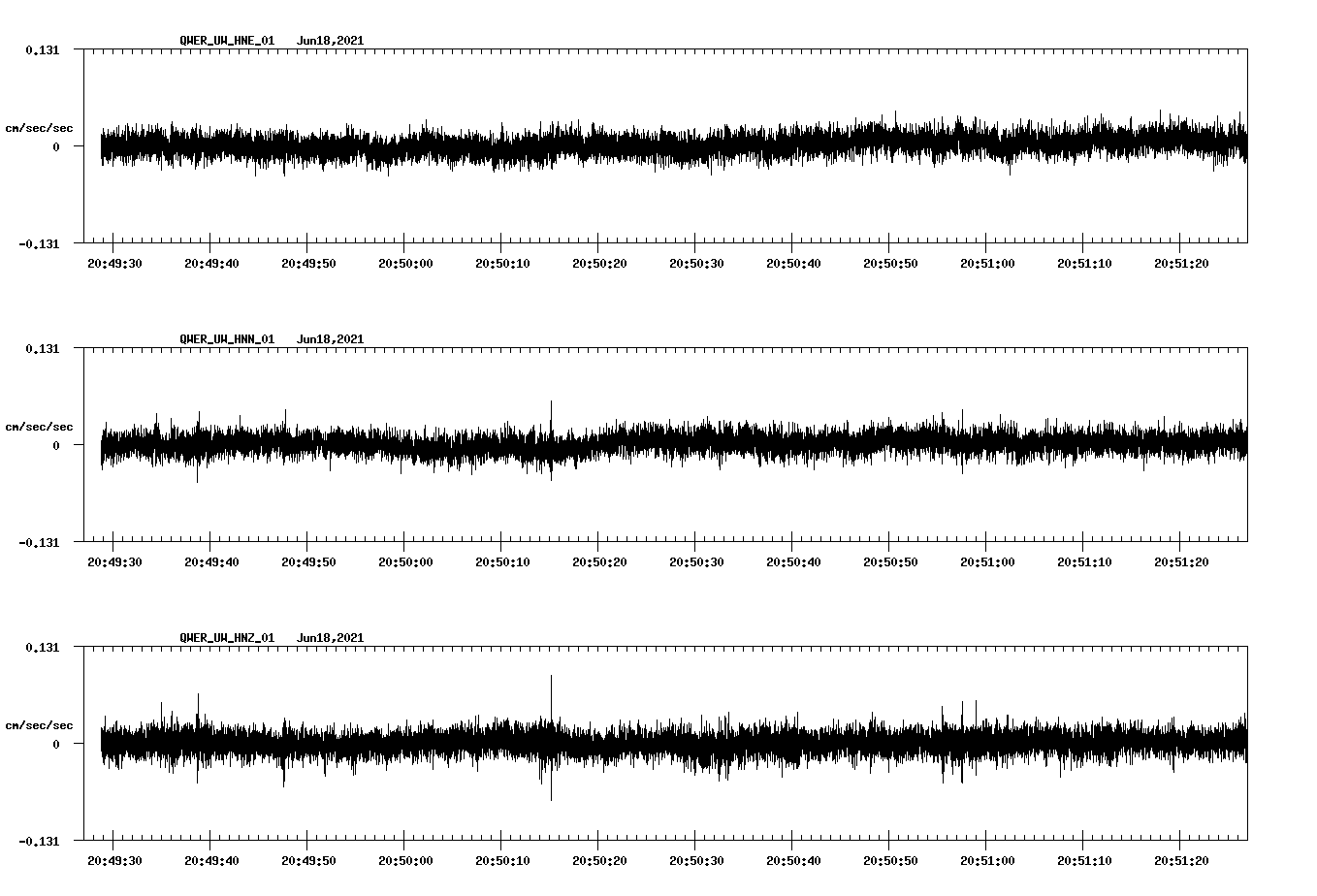Click the 20:51:20 time label under HNE plot
Screen dimensions: 1317x896
(1181, 263)
